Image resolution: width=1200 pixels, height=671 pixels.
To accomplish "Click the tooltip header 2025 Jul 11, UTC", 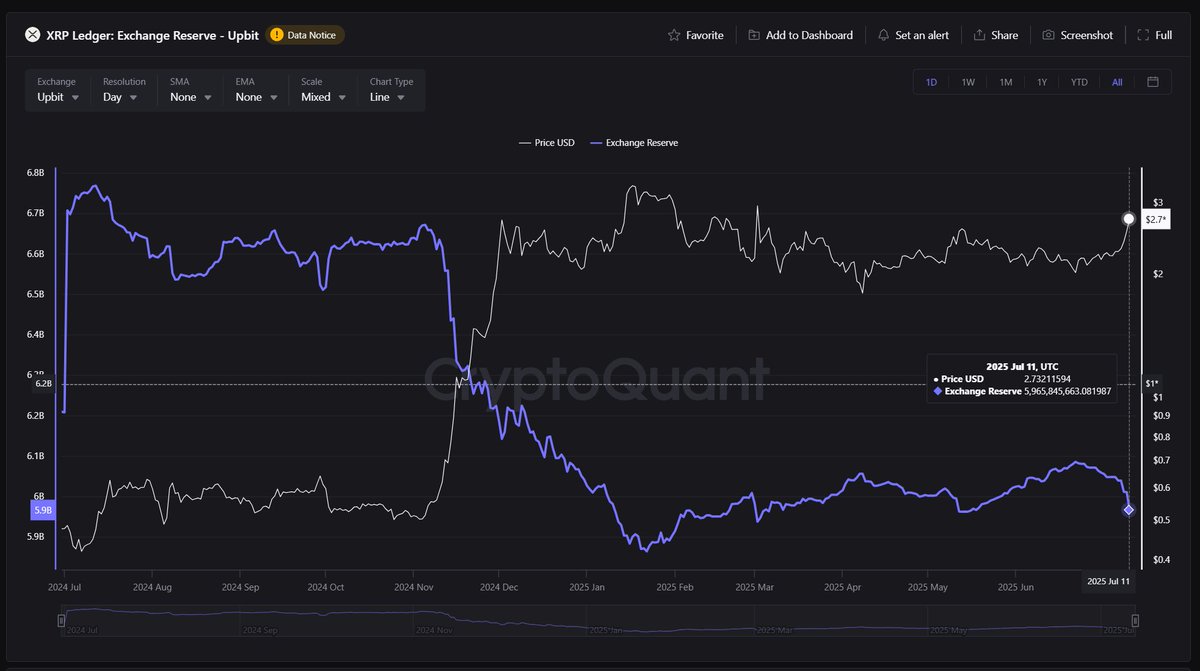I will click(1021, 366).
